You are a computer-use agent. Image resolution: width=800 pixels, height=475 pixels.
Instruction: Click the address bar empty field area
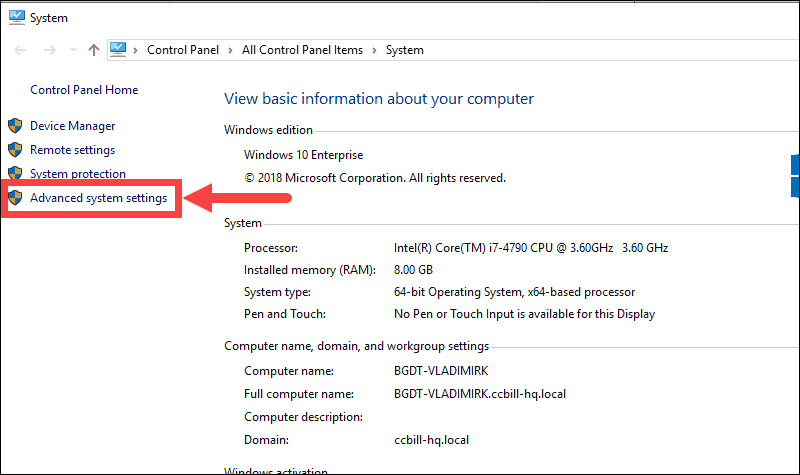(611, 50)
